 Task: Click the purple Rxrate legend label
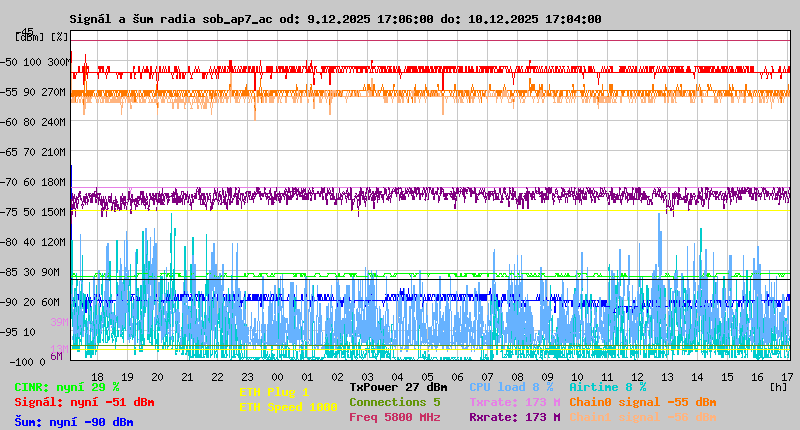pyautogui.click(x=514, y=417)
